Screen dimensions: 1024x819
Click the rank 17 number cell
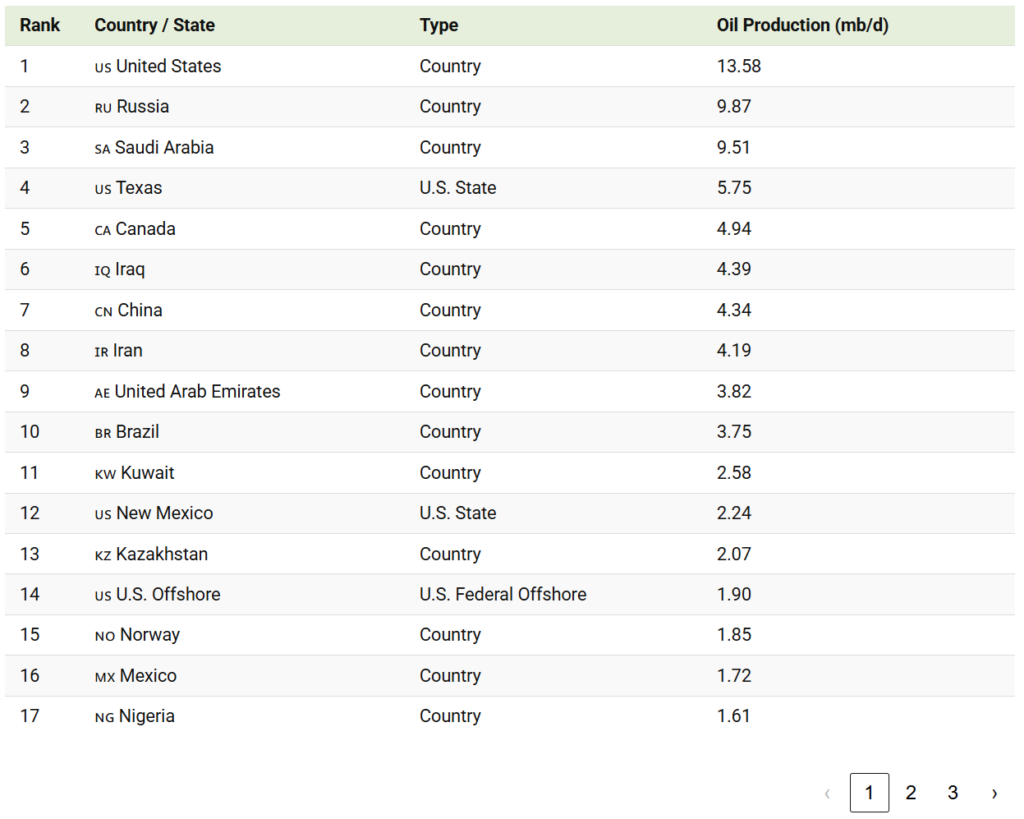pos(30,716)
